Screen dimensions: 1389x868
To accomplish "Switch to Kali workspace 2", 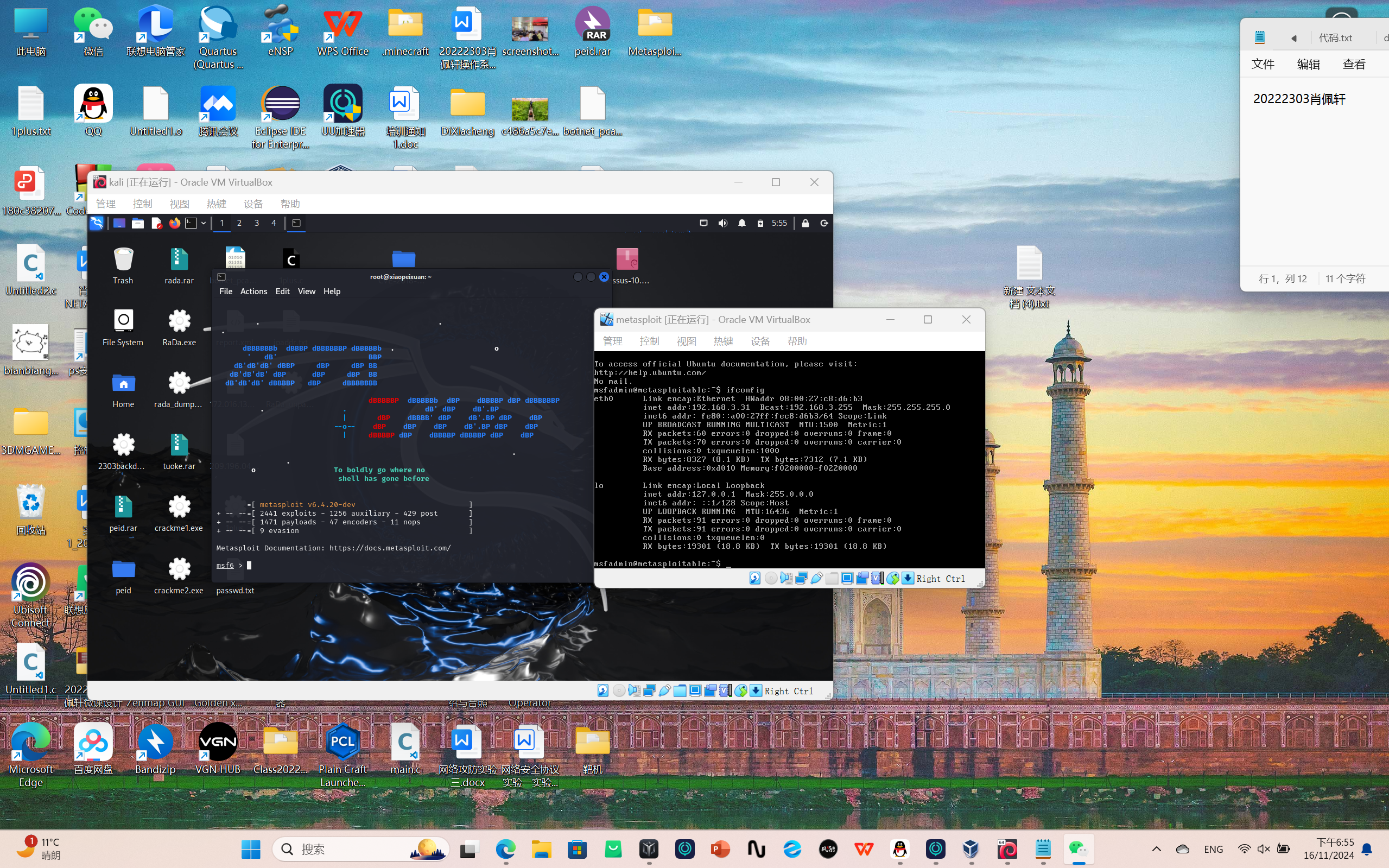I will tap(239, 223).
